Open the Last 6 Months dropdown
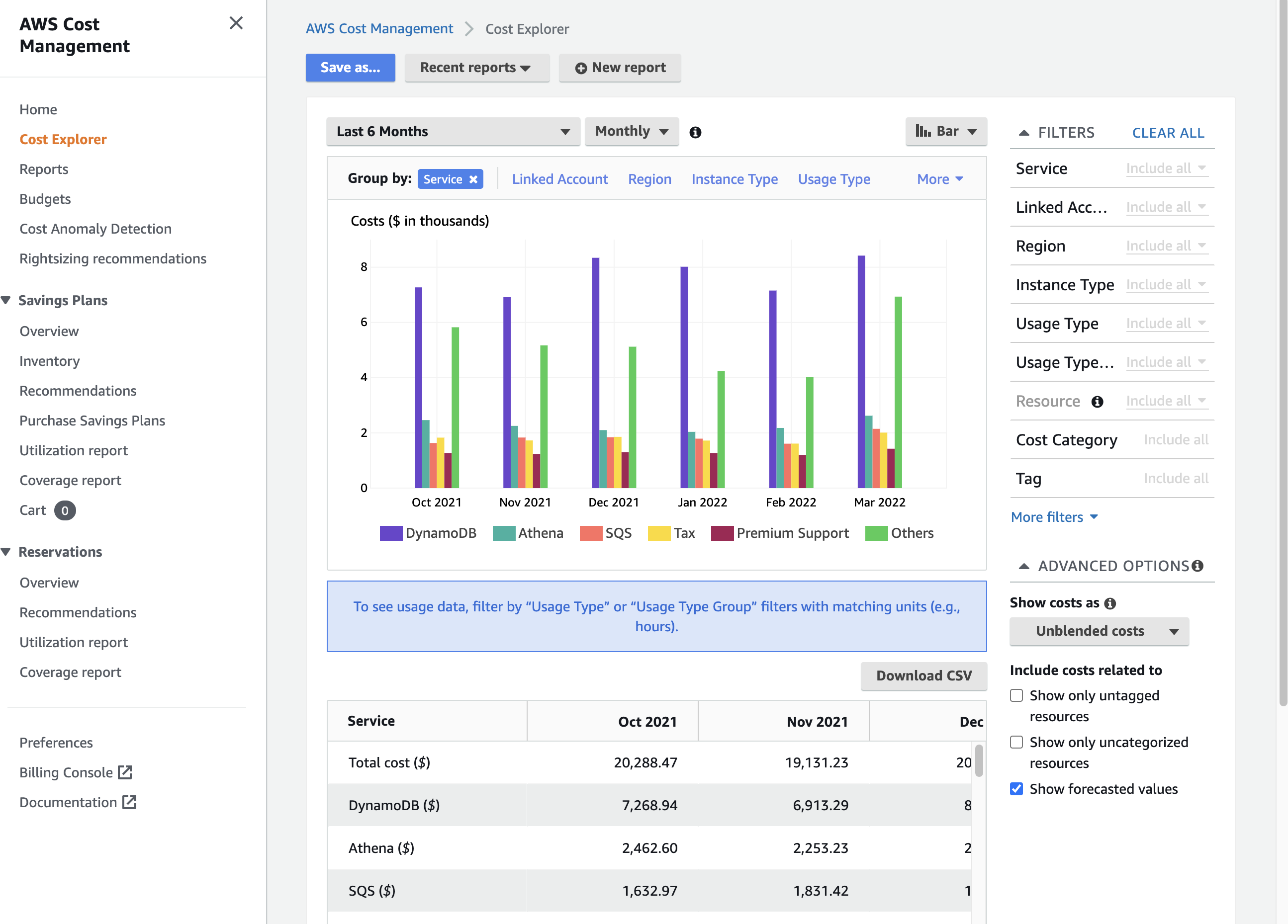The width and height of the screenshot is (1288, 924). pos(453,132)
